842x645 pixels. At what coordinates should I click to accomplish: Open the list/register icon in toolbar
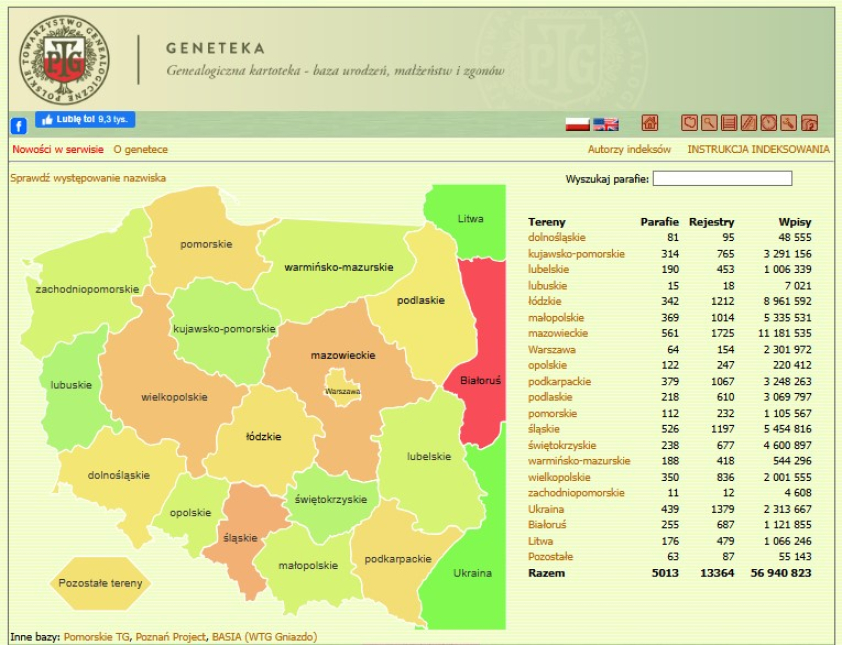[x=729, y=123]
